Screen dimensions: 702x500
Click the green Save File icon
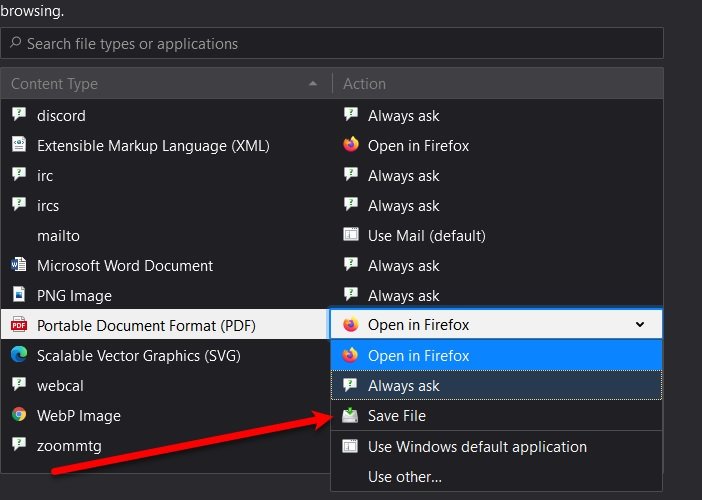[350, 416]
